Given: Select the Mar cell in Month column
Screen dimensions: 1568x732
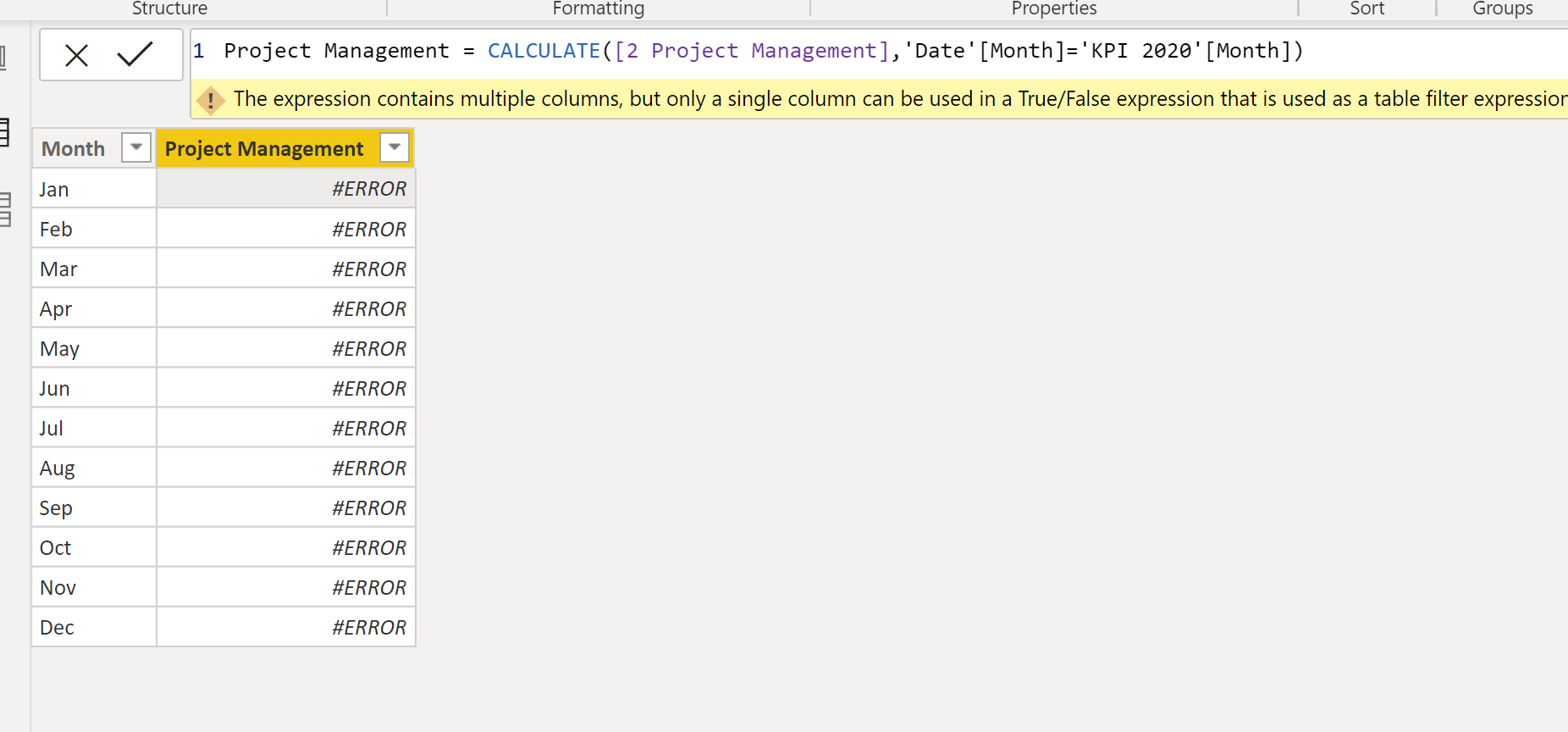Looking at the screenshot, I should [x=94, y=269].
